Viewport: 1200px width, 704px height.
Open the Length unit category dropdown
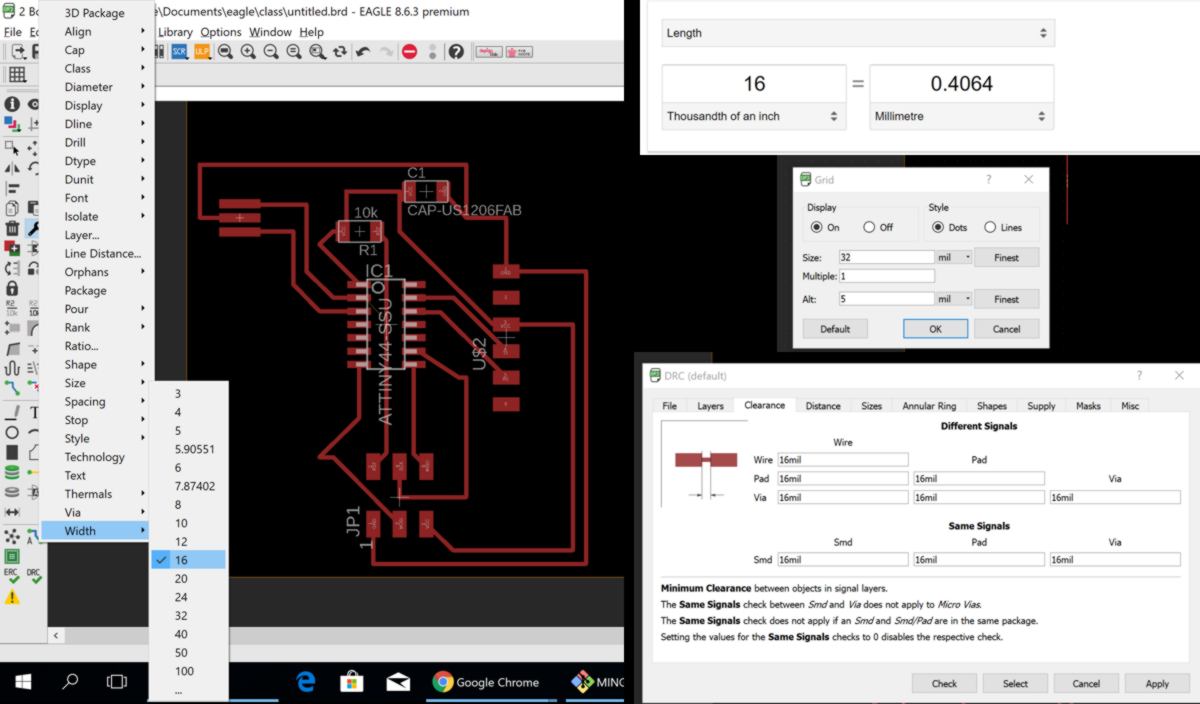[x=857, y=33]
